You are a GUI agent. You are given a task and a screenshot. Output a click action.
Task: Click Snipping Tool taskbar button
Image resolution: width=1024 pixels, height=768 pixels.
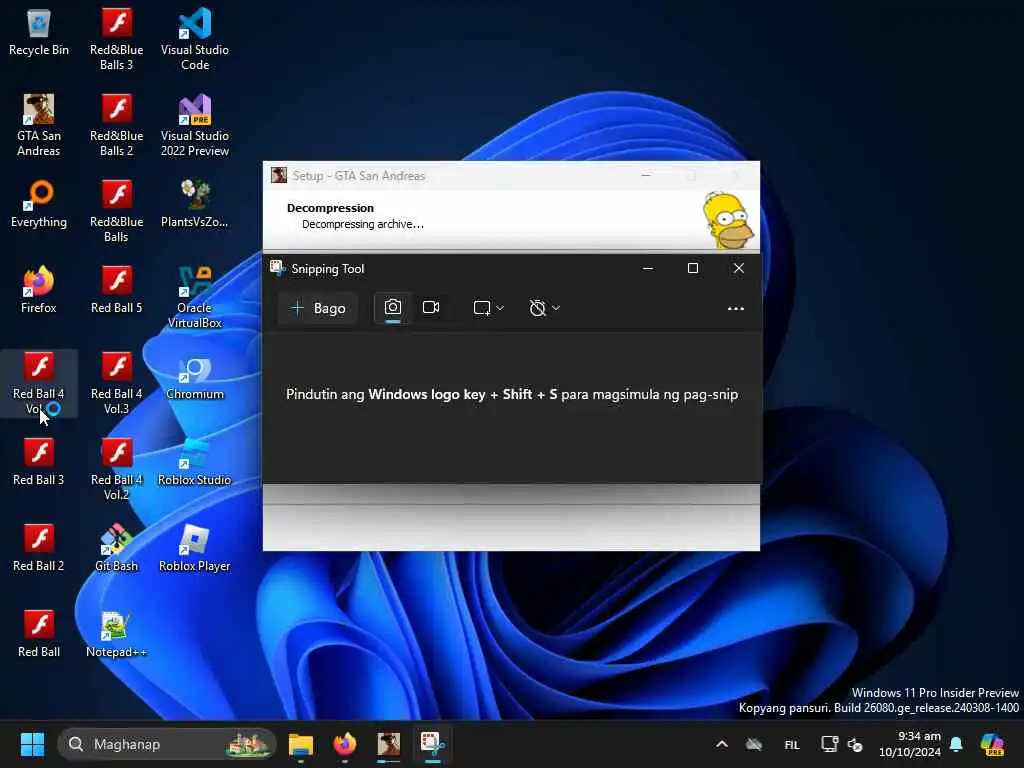pyautogui.click(x=432, y=744)
